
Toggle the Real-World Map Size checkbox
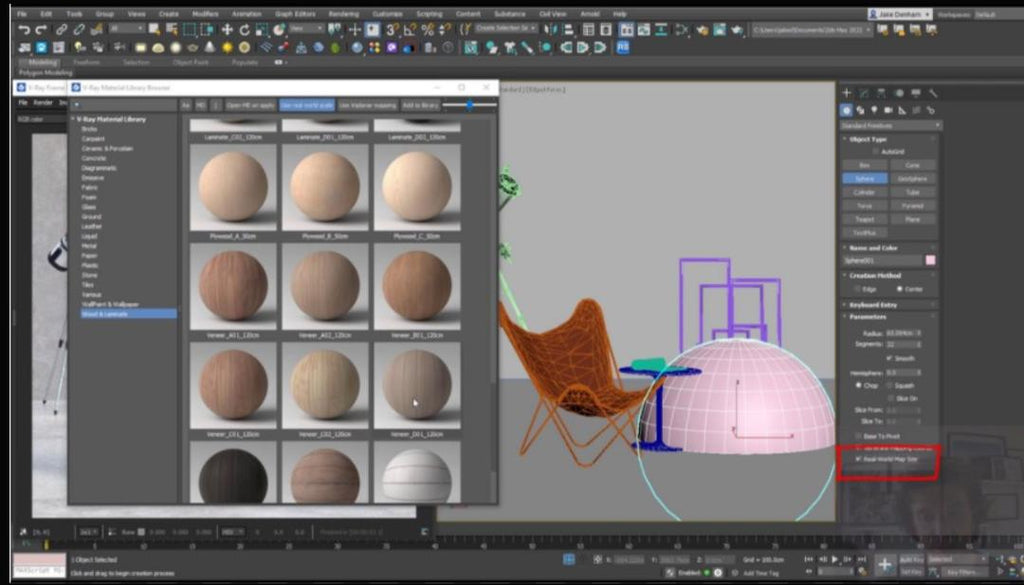pos(858,459)
